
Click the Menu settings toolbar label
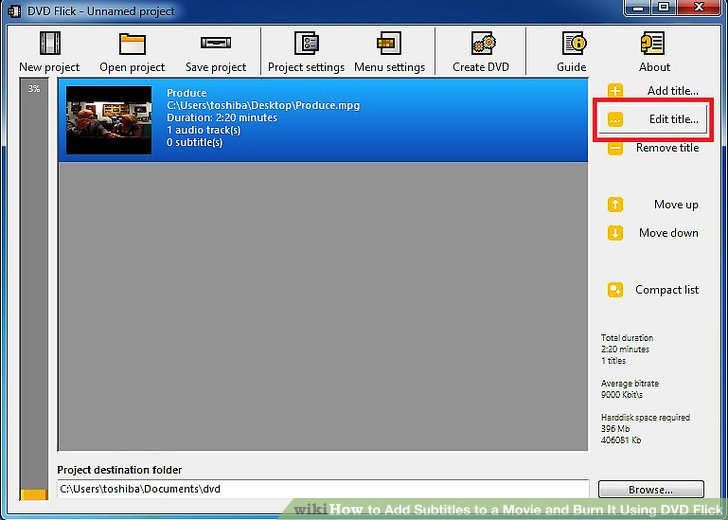coord(390,67)
